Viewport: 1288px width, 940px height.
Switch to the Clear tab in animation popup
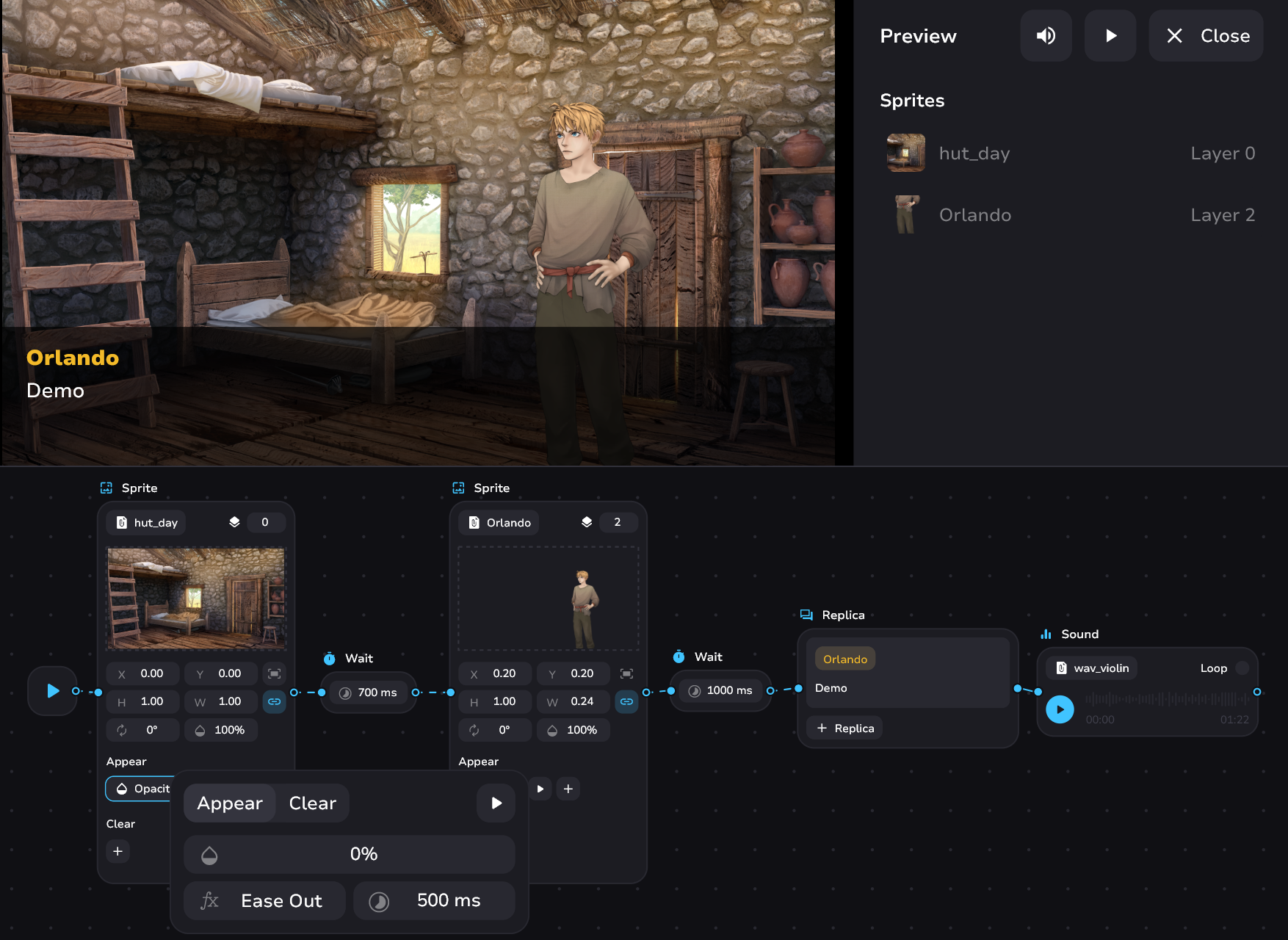point(312,803)
